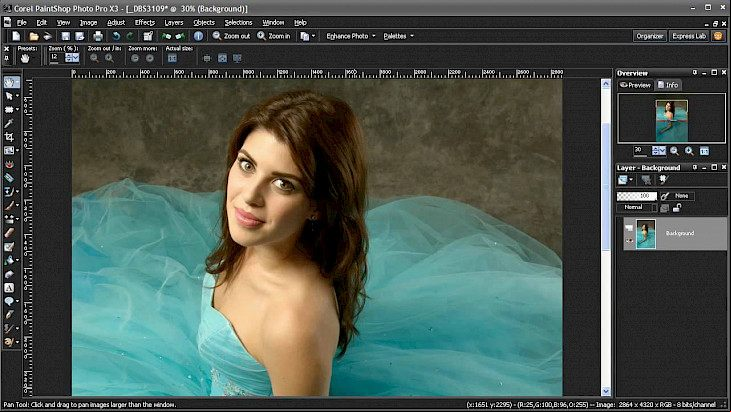731x412 pixels.
Task: Switch to the Preview tab
Action: 635,85
